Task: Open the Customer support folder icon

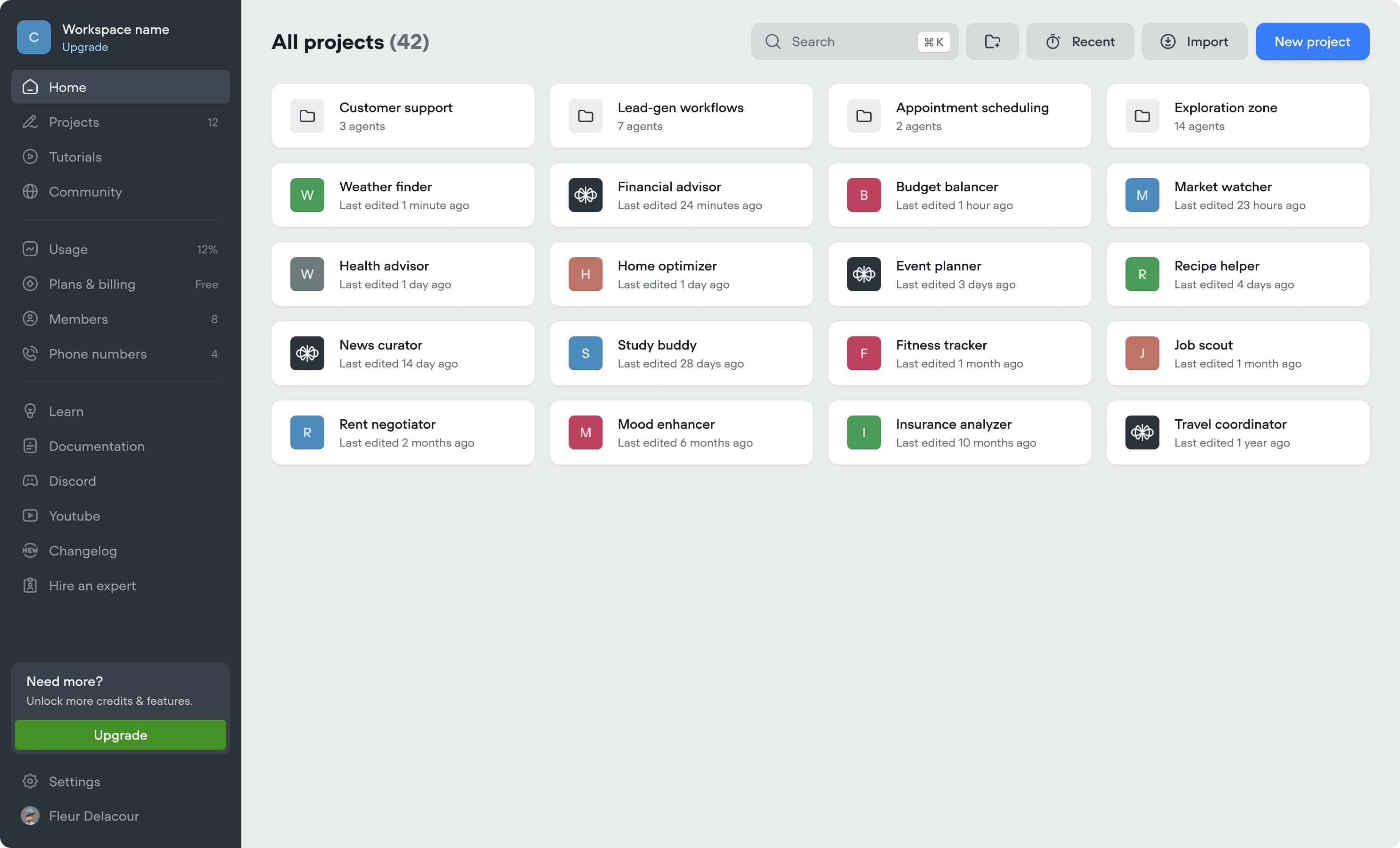Action: pos(307,115)
